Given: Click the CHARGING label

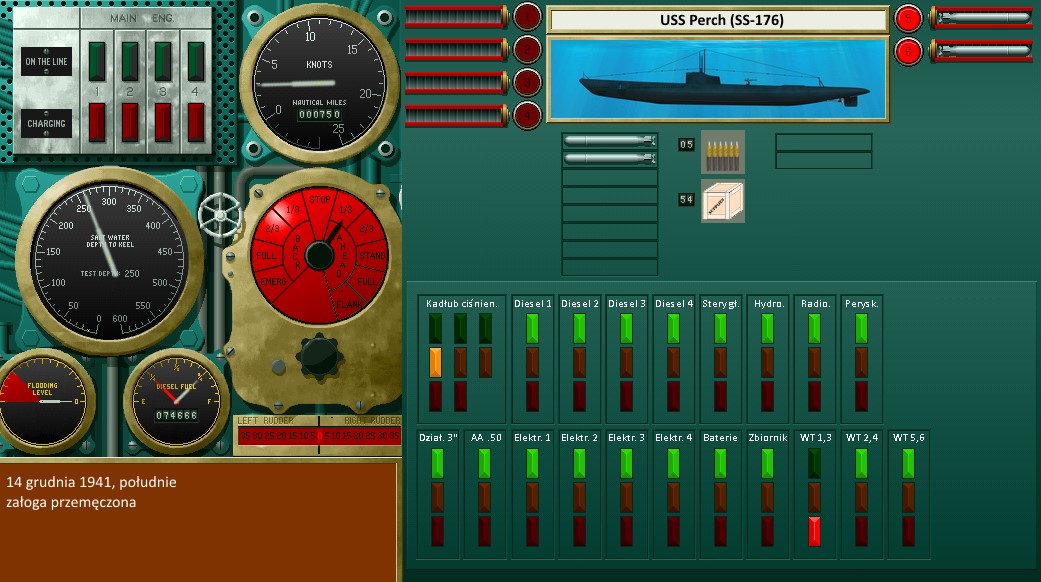Looking at the screenshot, I should (x=46, y=124).
